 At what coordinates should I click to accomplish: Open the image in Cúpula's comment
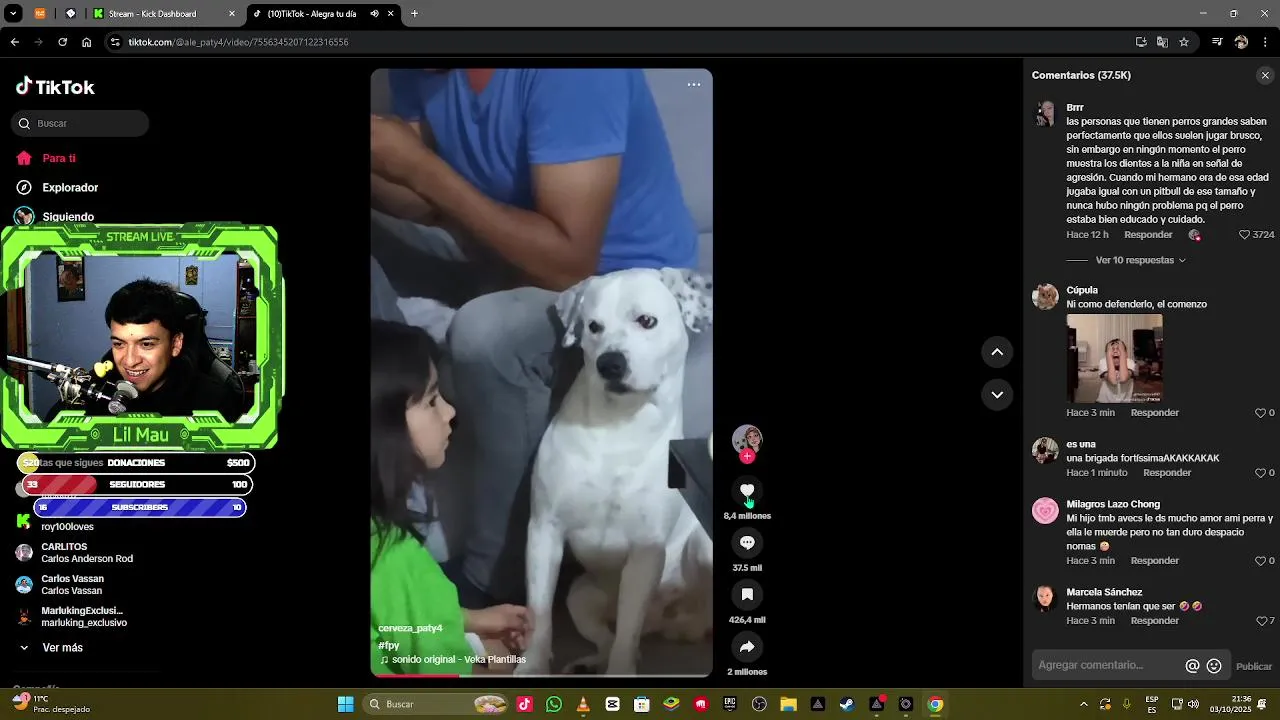[x=1114, y=358]
